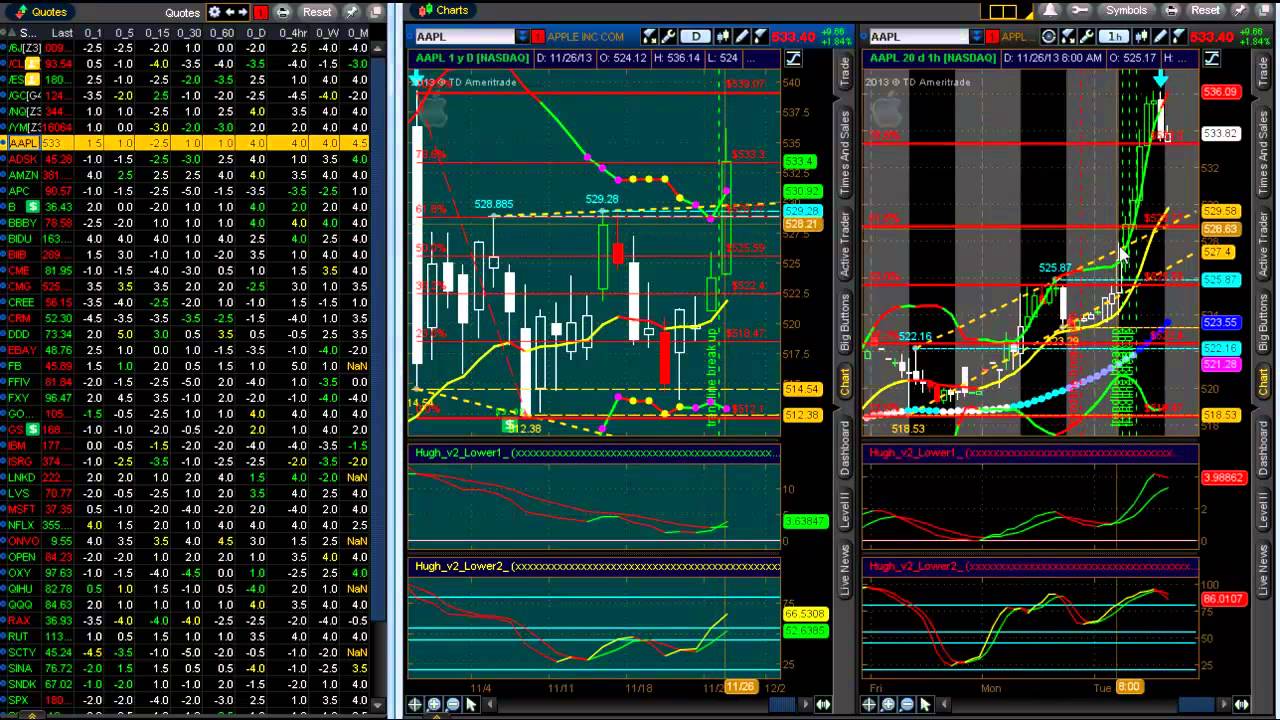Screen dimensions: 1280x720
Task: Click the back arrow in Quotes toolbar
Action: coord(229,12)
